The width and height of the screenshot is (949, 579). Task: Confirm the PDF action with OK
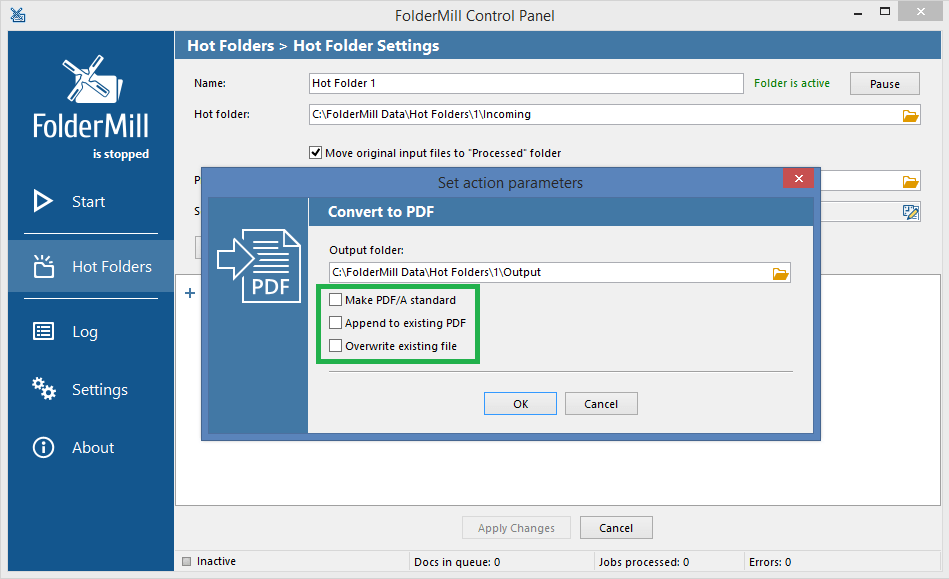pos(520,403)
